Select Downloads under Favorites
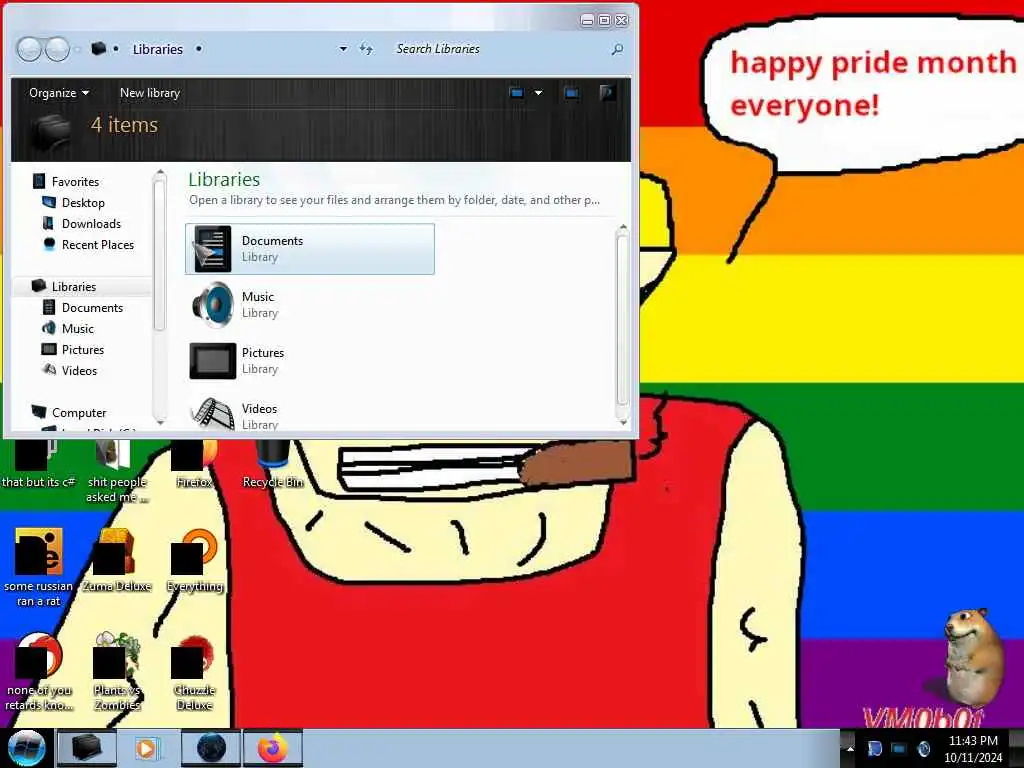Viewport: 1024px width, 768px height. click(x=91, y=223)
